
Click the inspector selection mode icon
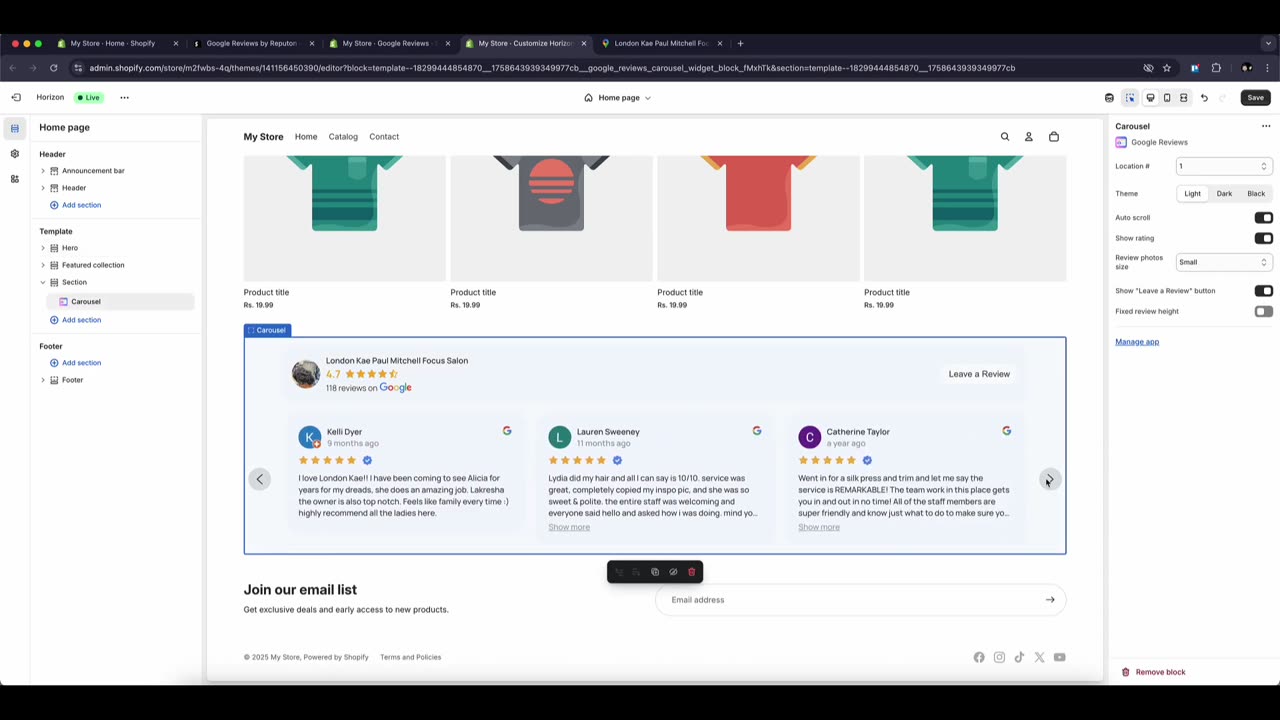(x=1130, y=97)
